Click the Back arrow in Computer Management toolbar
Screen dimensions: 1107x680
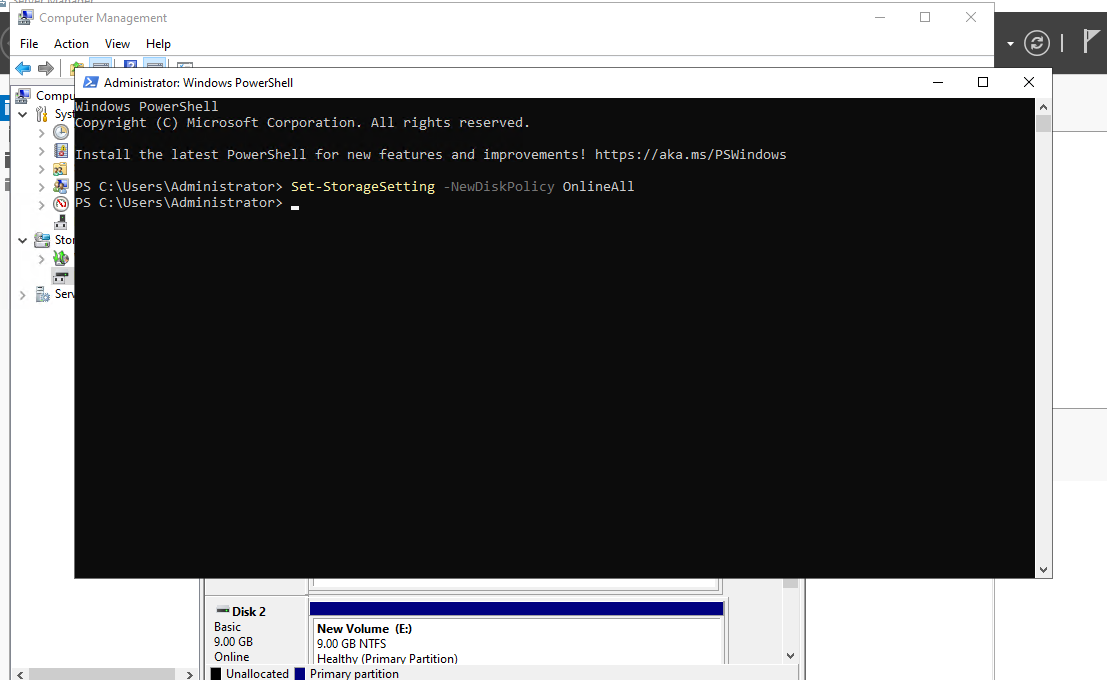coord(23,68)
